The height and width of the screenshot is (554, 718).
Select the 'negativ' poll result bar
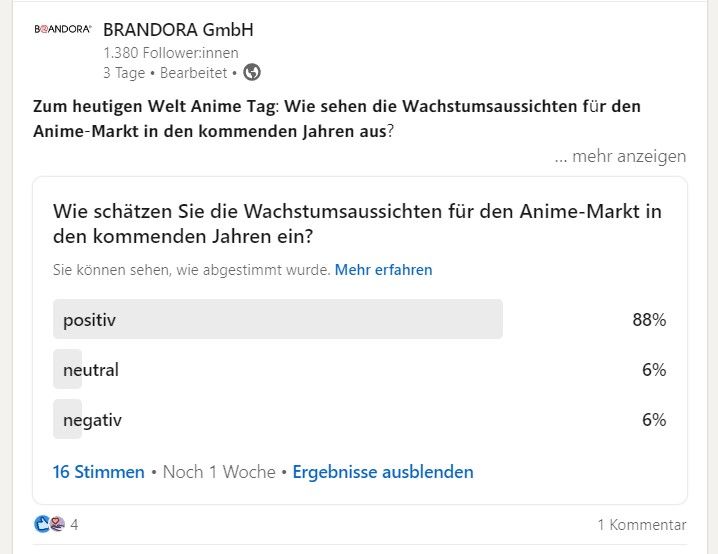(92, 420)
